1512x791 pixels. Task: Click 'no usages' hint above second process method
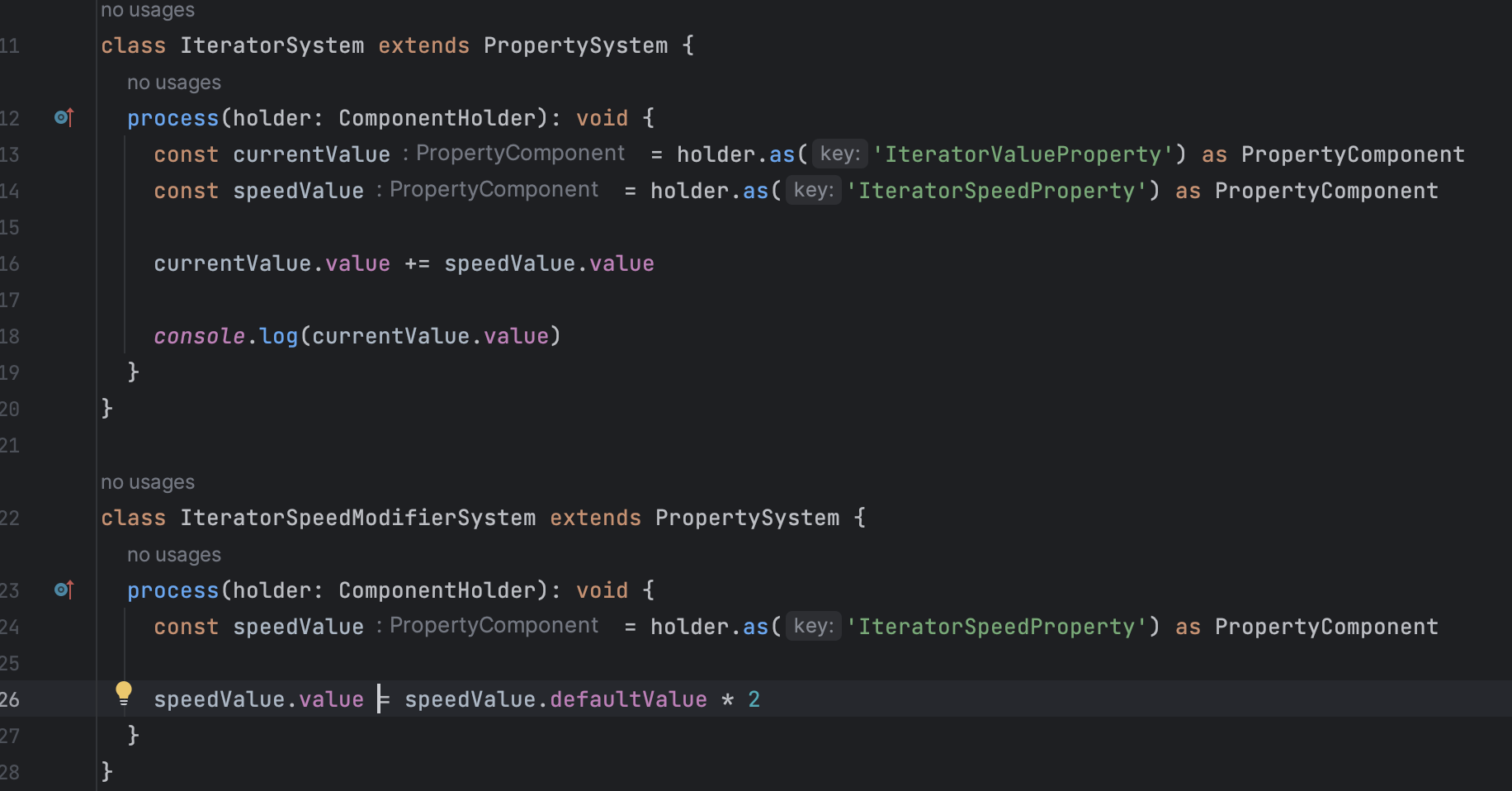click(x=174, y=555)
